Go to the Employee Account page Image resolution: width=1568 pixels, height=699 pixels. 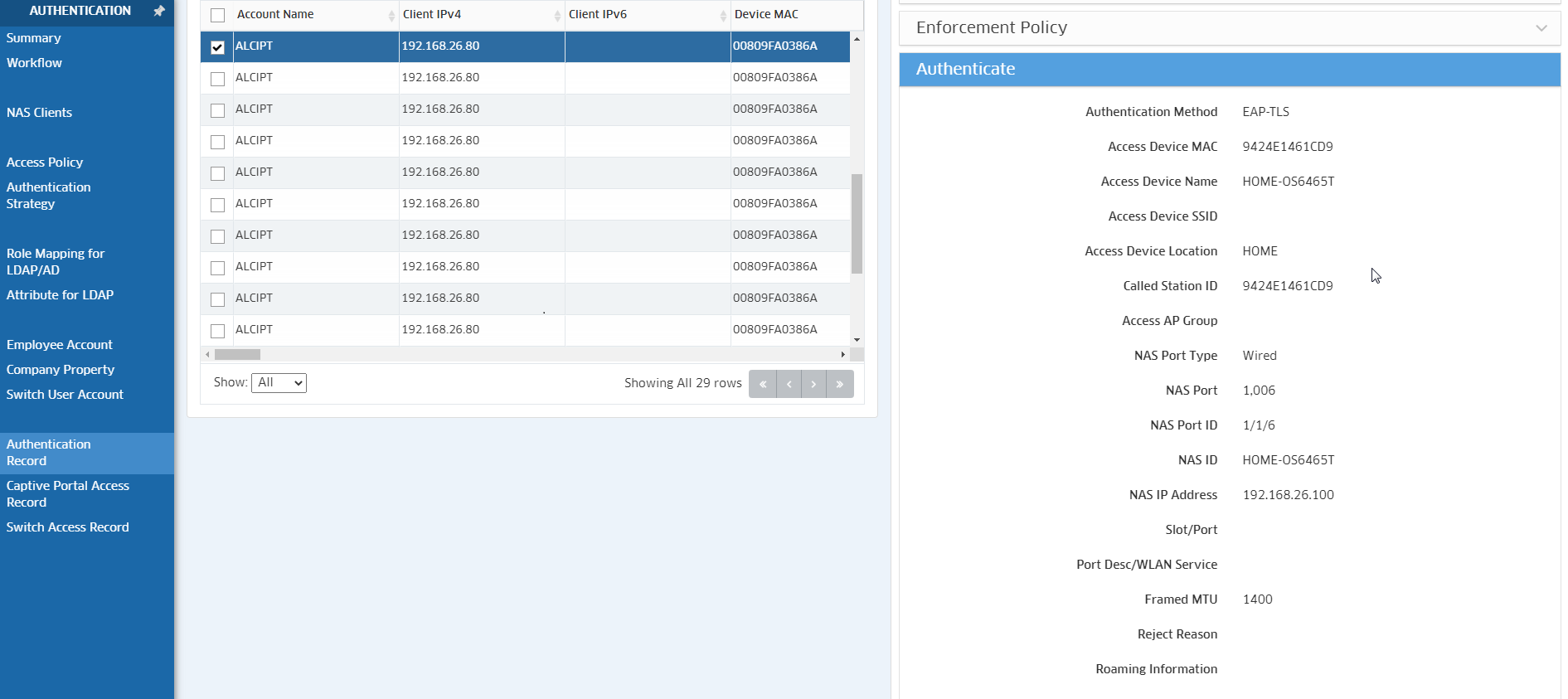tap(59, 345)
